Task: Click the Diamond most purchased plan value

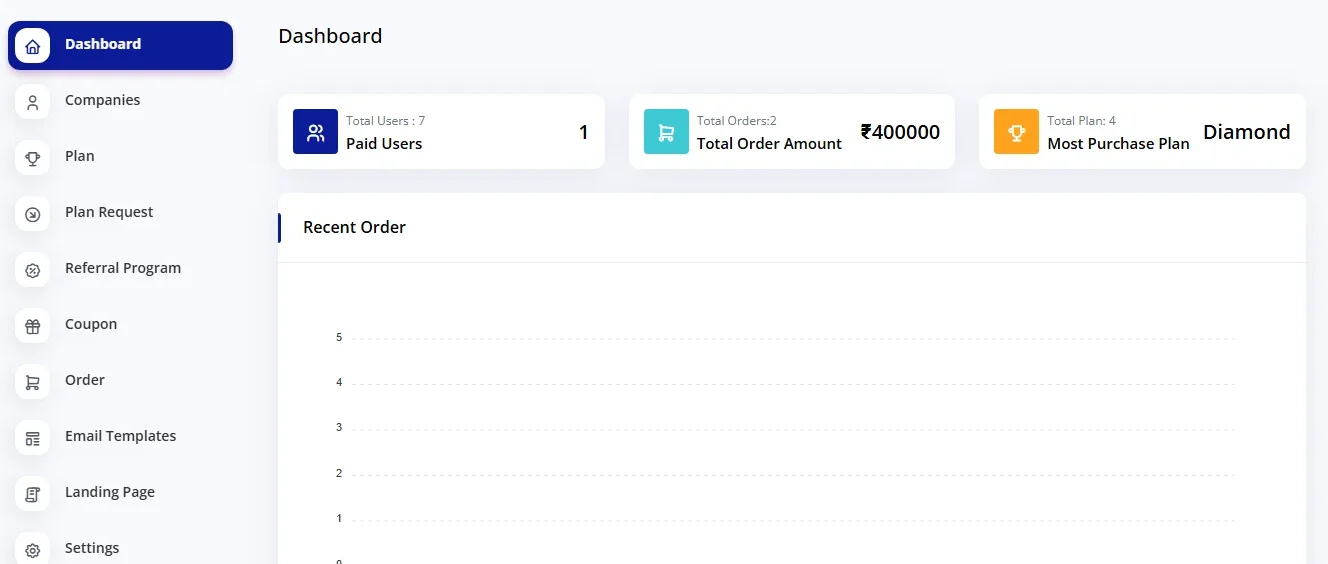Action: point(1246,132)
